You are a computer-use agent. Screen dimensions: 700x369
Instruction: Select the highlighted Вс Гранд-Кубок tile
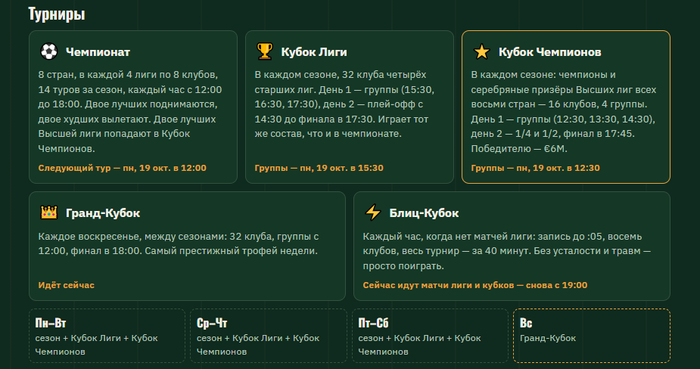click(592, 336)
